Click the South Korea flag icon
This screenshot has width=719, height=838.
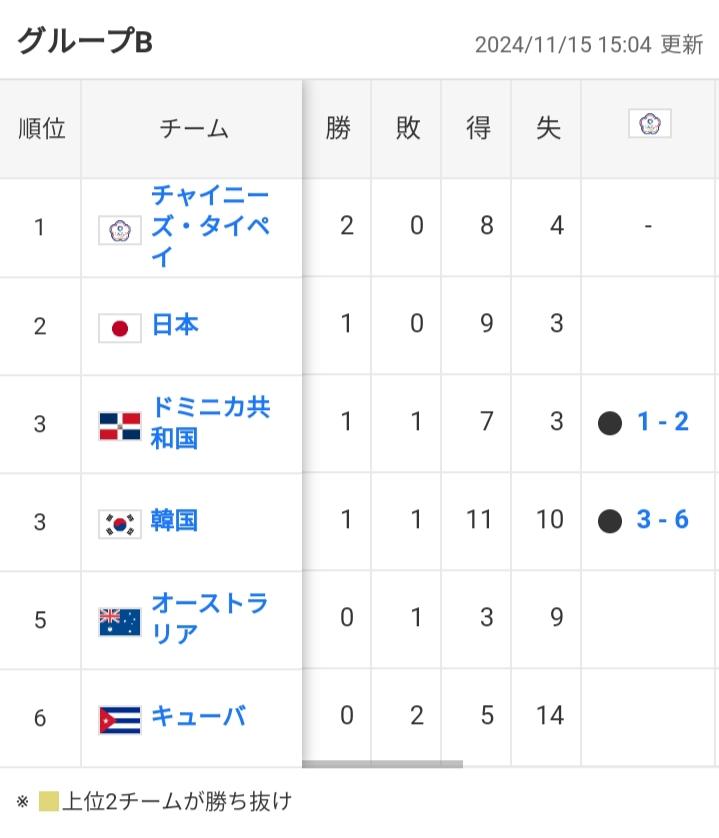[120, 524]
